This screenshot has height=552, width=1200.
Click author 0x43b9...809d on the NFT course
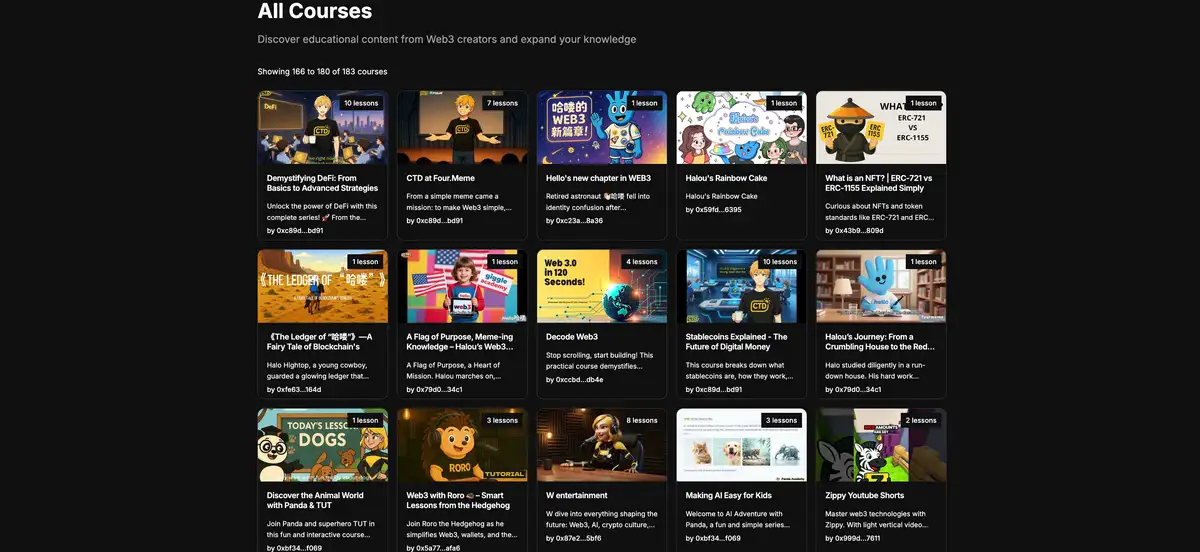[x=854, y=231]
